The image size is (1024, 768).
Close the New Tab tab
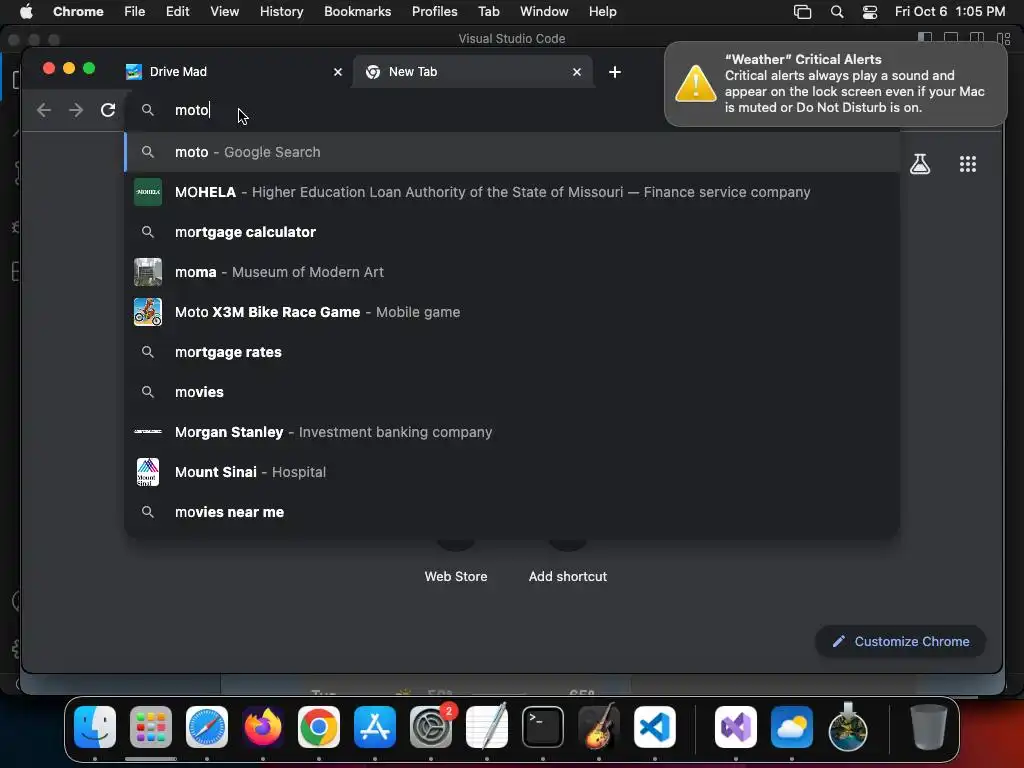[x=577, y=72]
